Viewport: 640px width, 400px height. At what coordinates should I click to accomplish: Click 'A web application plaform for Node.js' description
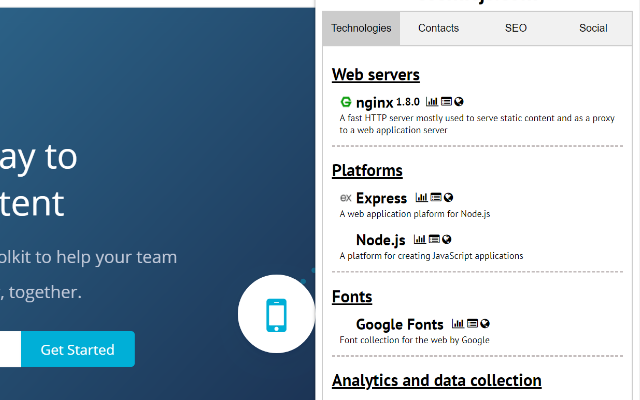tap(415, 214)
